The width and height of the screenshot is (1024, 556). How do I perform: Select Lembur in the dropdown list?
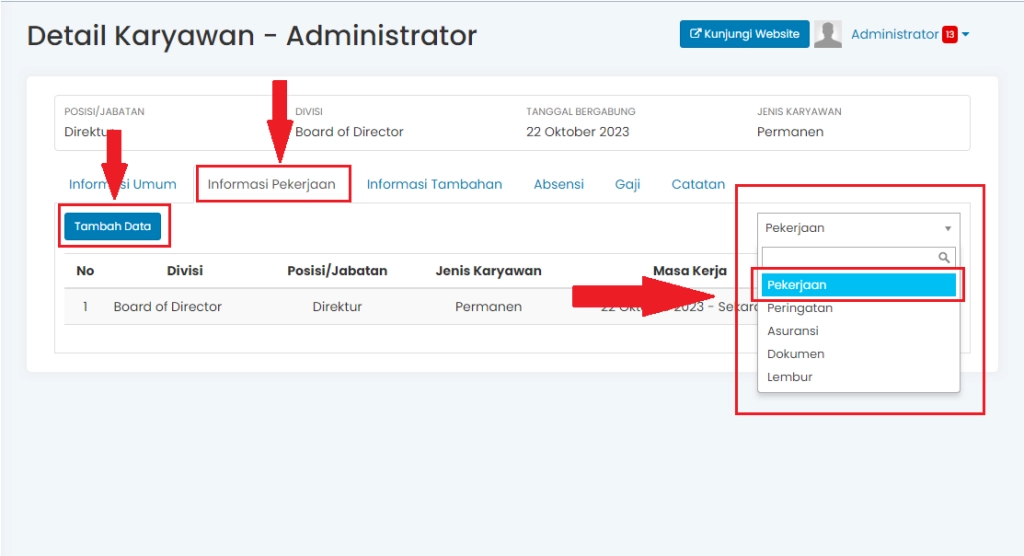coord(790,377)
